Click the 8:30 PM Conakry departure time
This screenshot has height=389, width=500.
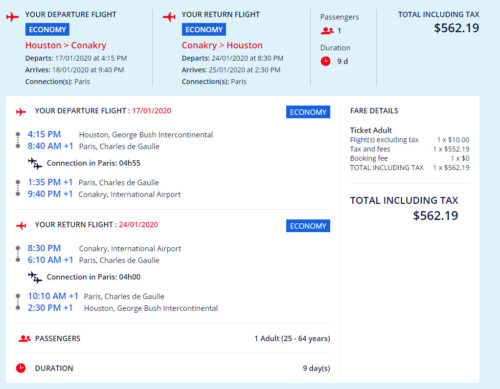(44, 248)
